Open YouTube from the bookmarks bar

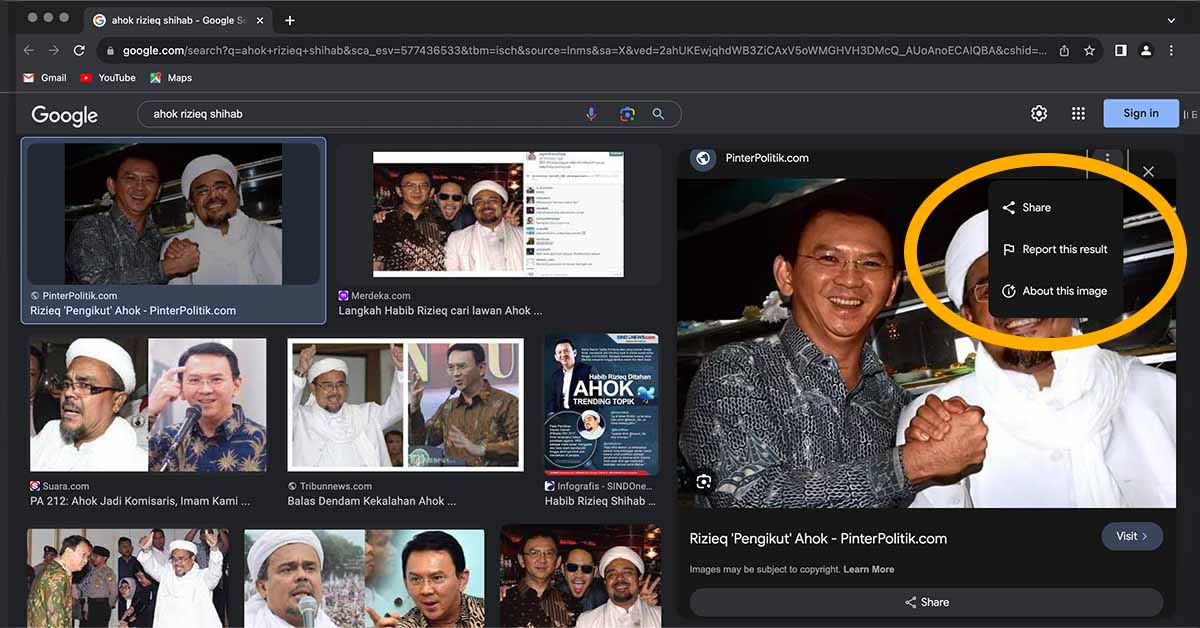tap(108, 77)
